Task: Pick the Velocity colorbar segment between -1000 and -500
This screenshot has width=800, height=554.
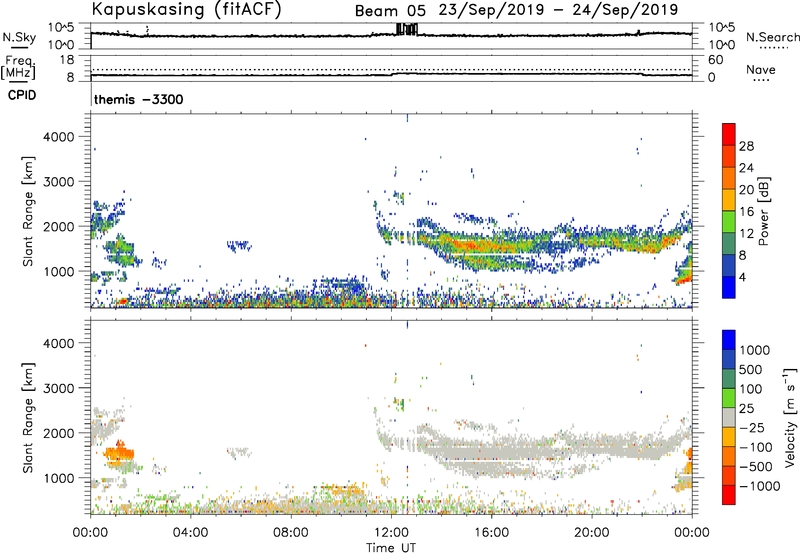Action: (x=729, y=475)
